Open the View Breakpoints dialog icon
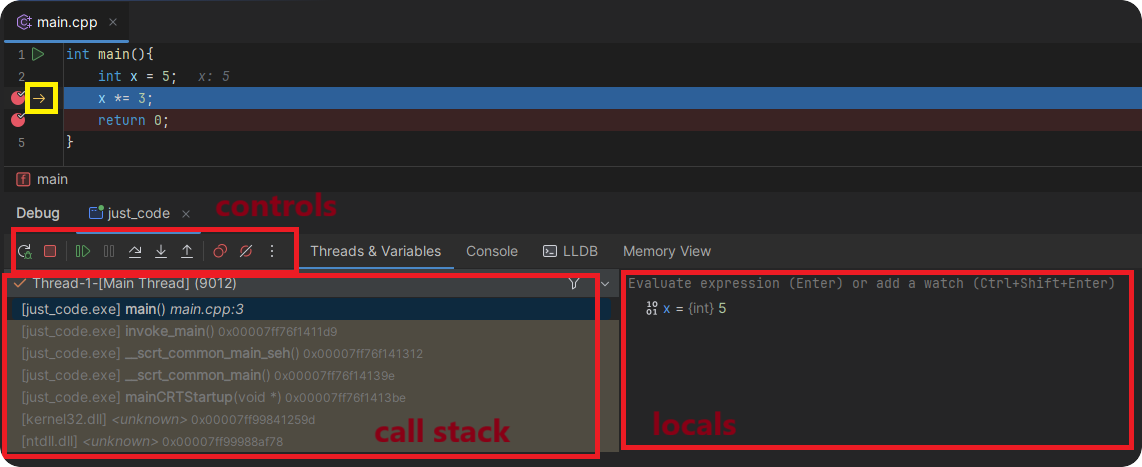Screen dimensions: 1142x467 pos(220,251)
